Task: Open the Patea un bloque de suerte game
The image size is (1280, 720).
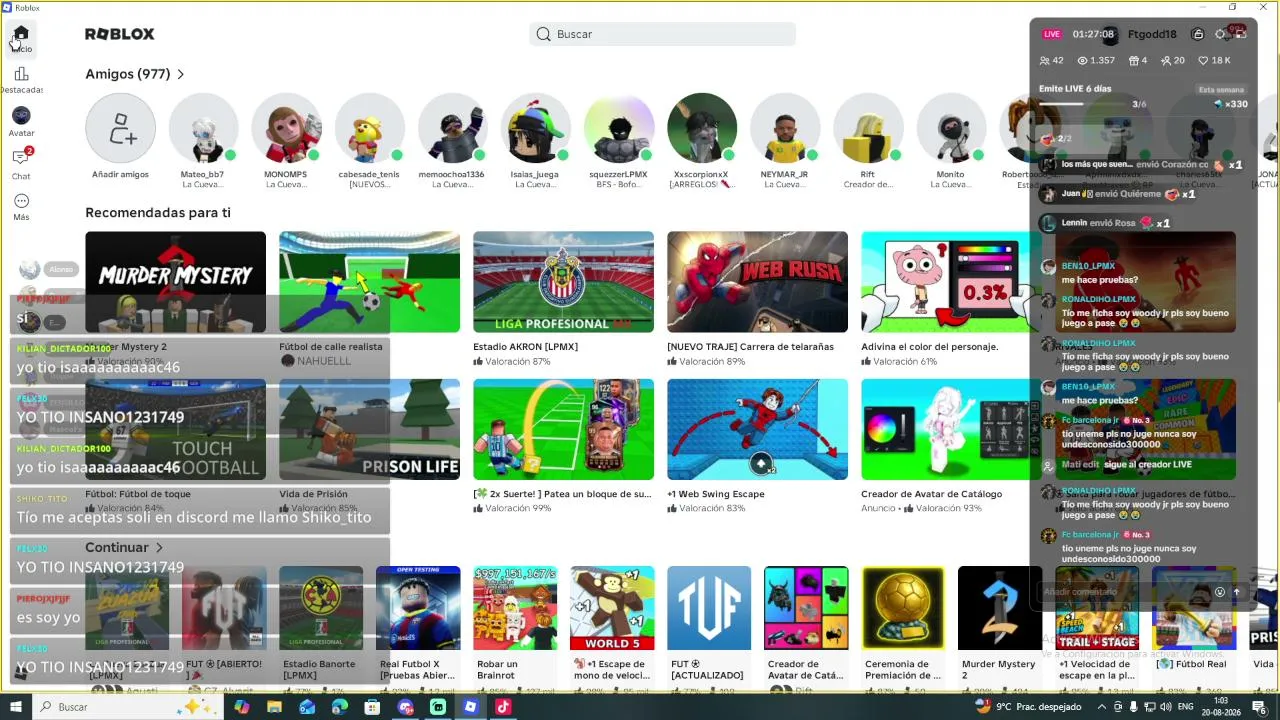Action: click(x=563, y=429)
